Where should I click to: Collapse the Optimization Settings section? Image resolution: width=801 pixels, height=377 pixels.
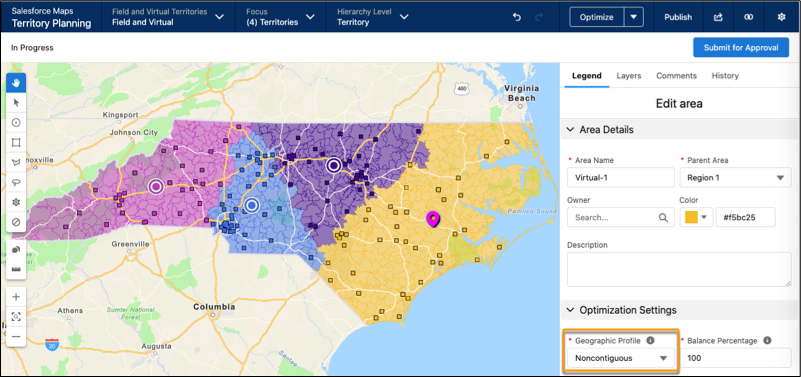point(571,310)
